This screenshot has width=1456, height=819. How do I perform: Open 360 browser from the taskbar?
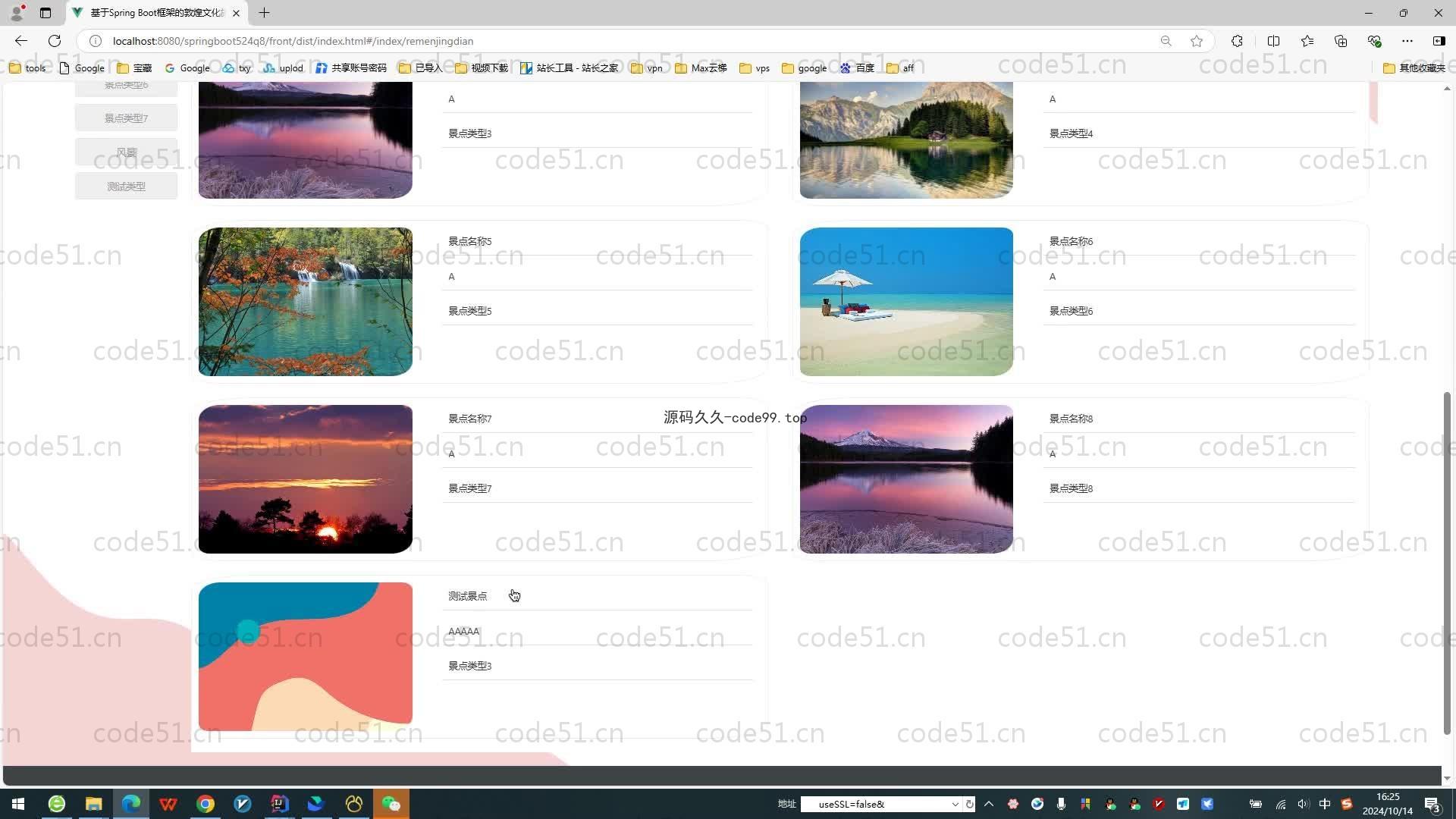(57, 804)
